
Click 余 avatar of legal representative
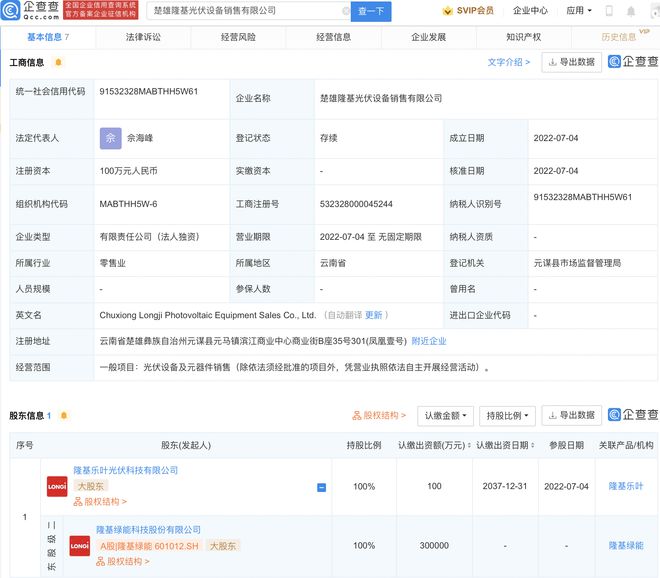110,138
